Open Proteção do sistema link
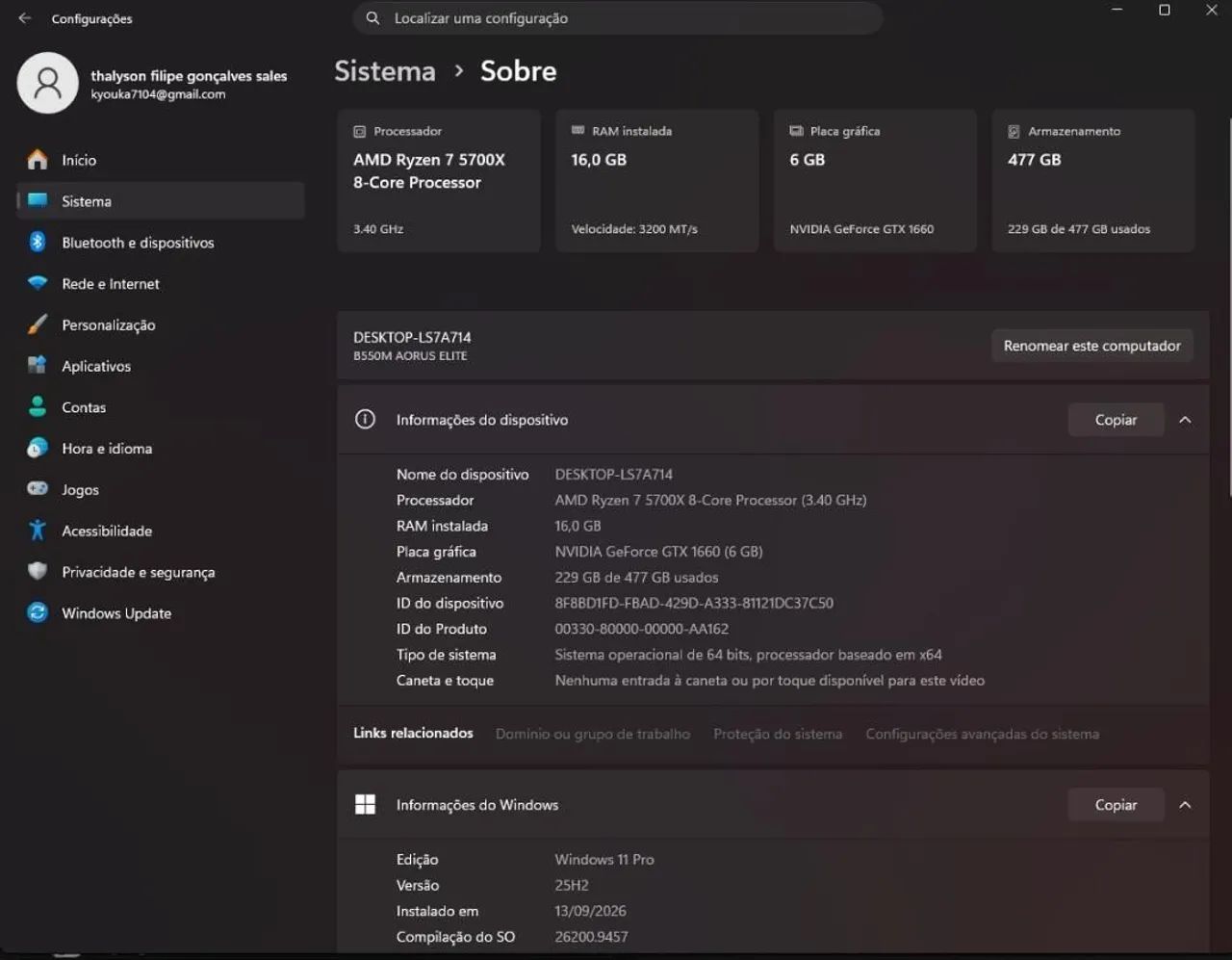The image size is (1232, 960). pos(778,734)
